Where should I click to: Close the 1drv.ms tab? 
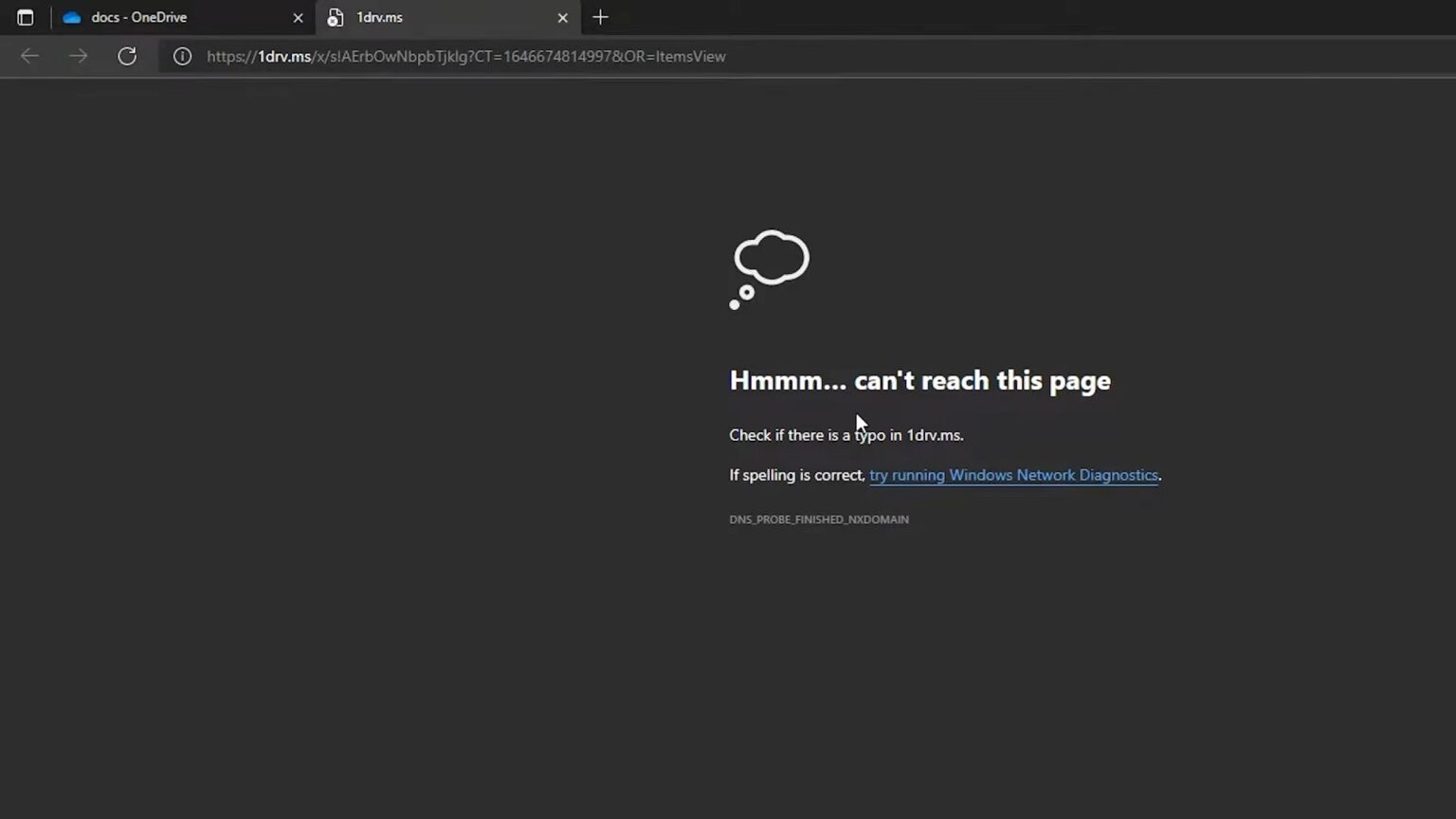click(x=563, y=17)
